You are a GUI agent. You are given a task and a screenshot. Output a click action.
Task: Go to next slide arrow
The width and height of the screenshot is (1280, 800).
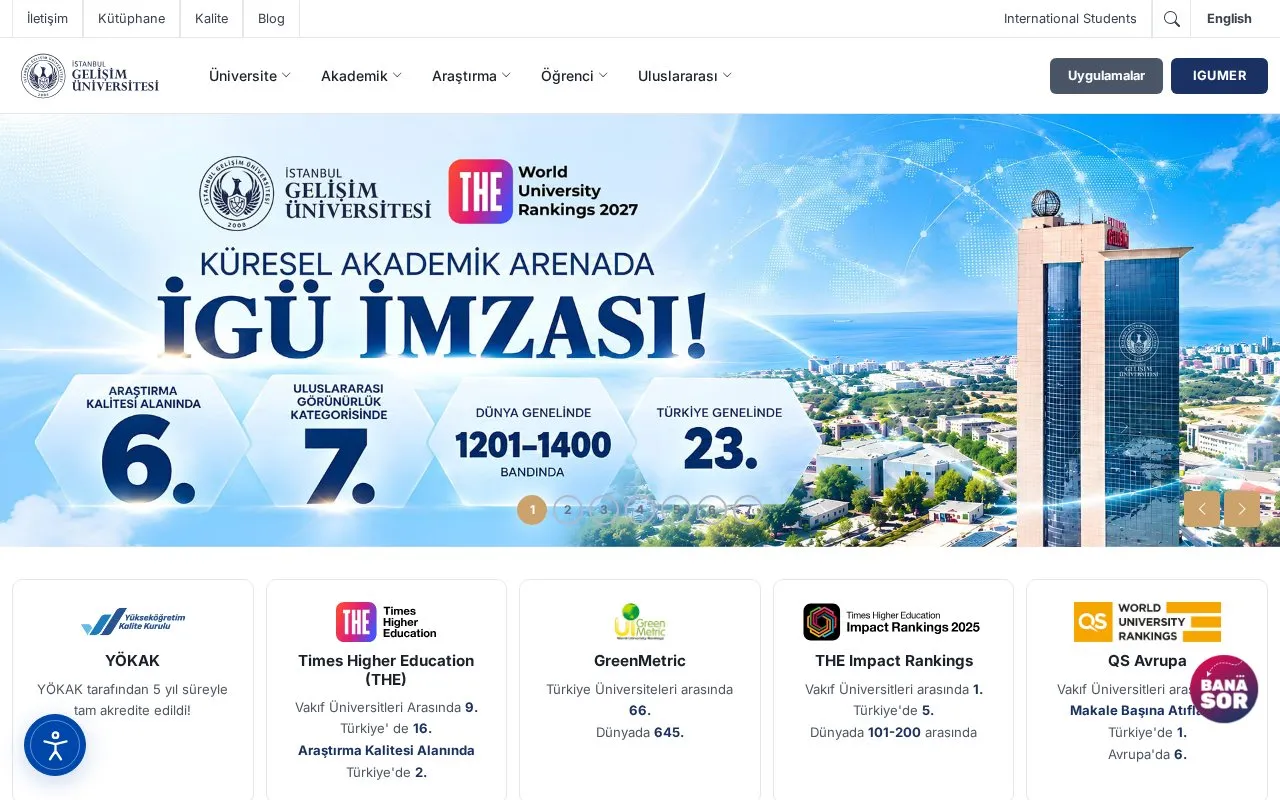click(x=1242, y=509)
